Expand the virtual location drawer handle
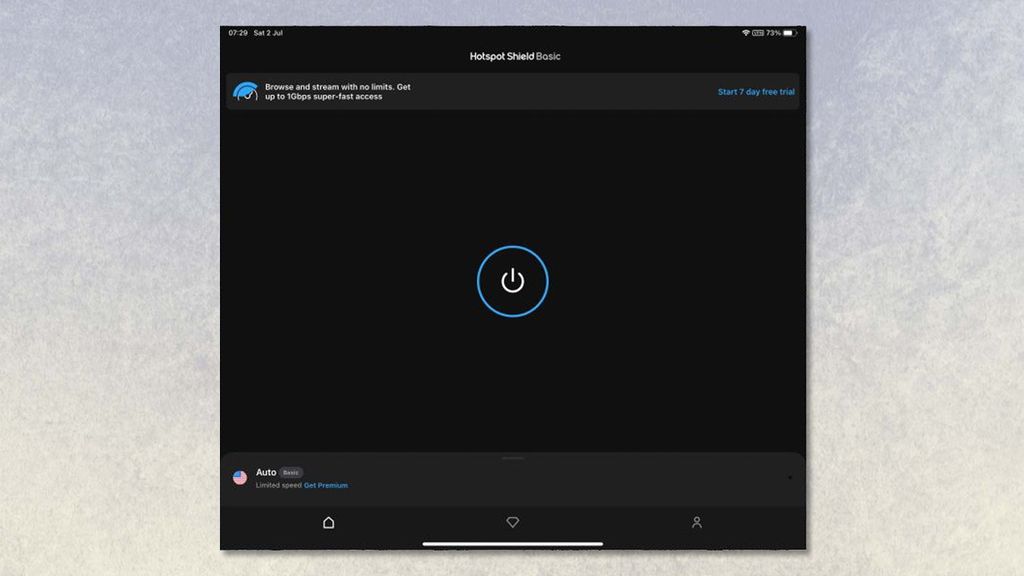 (513, 457)
